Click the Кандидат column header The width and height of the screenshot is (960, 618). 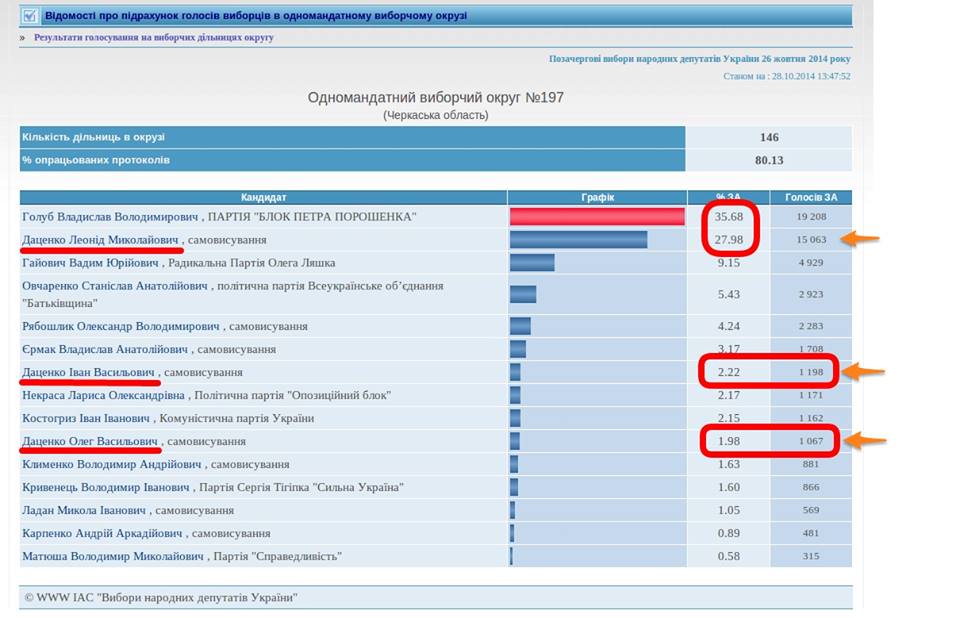pyautogui.click(x=263, y=197)
